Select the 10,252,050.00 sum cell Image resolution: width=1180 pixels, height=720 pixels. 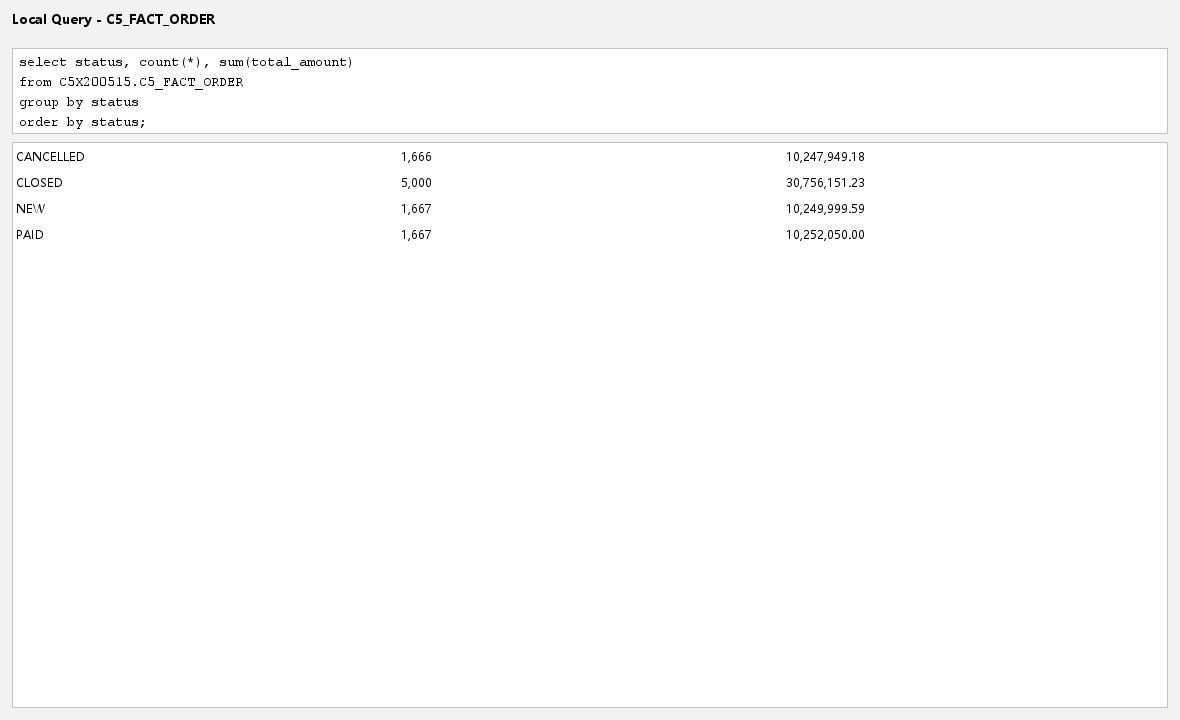click(x=825, y=235)
